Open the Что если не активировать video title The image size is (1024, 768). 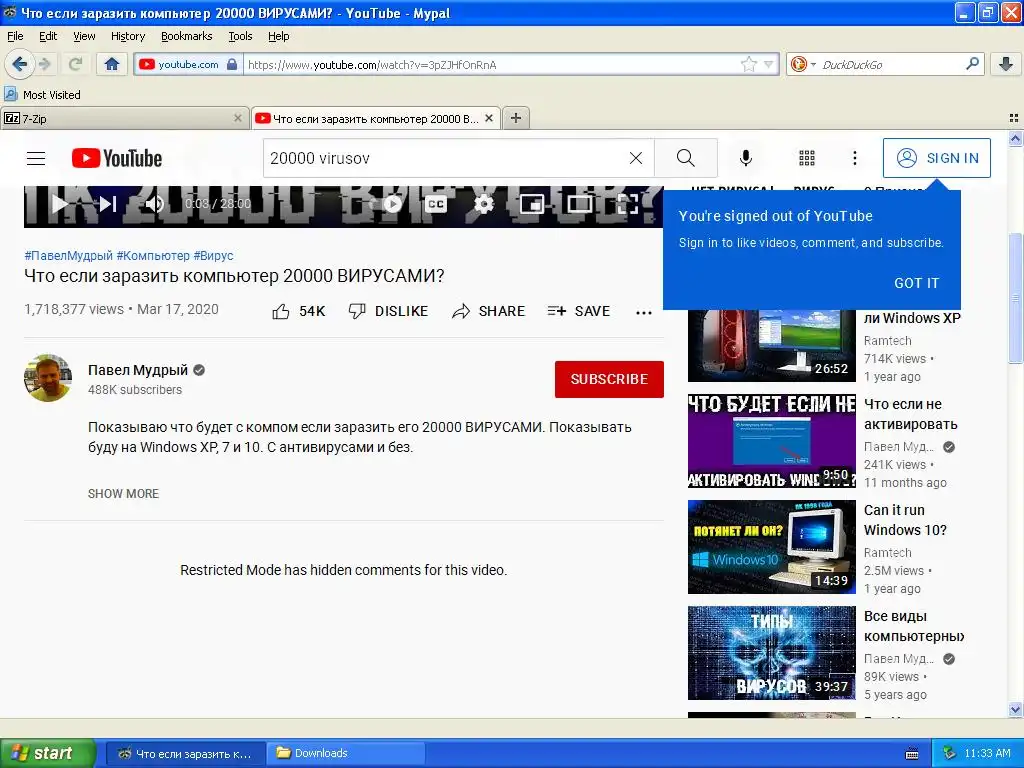click(910, 414)
